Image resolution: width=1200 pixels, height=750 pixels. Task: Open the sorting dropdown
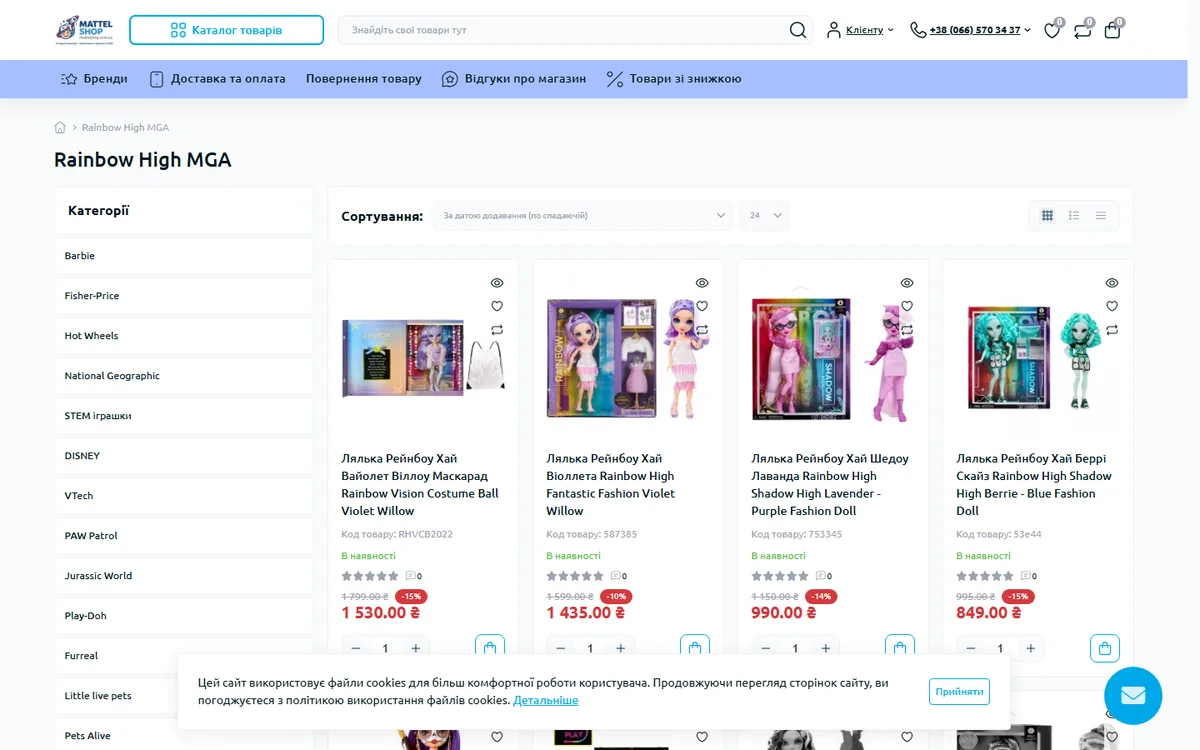tap(583, 215)
